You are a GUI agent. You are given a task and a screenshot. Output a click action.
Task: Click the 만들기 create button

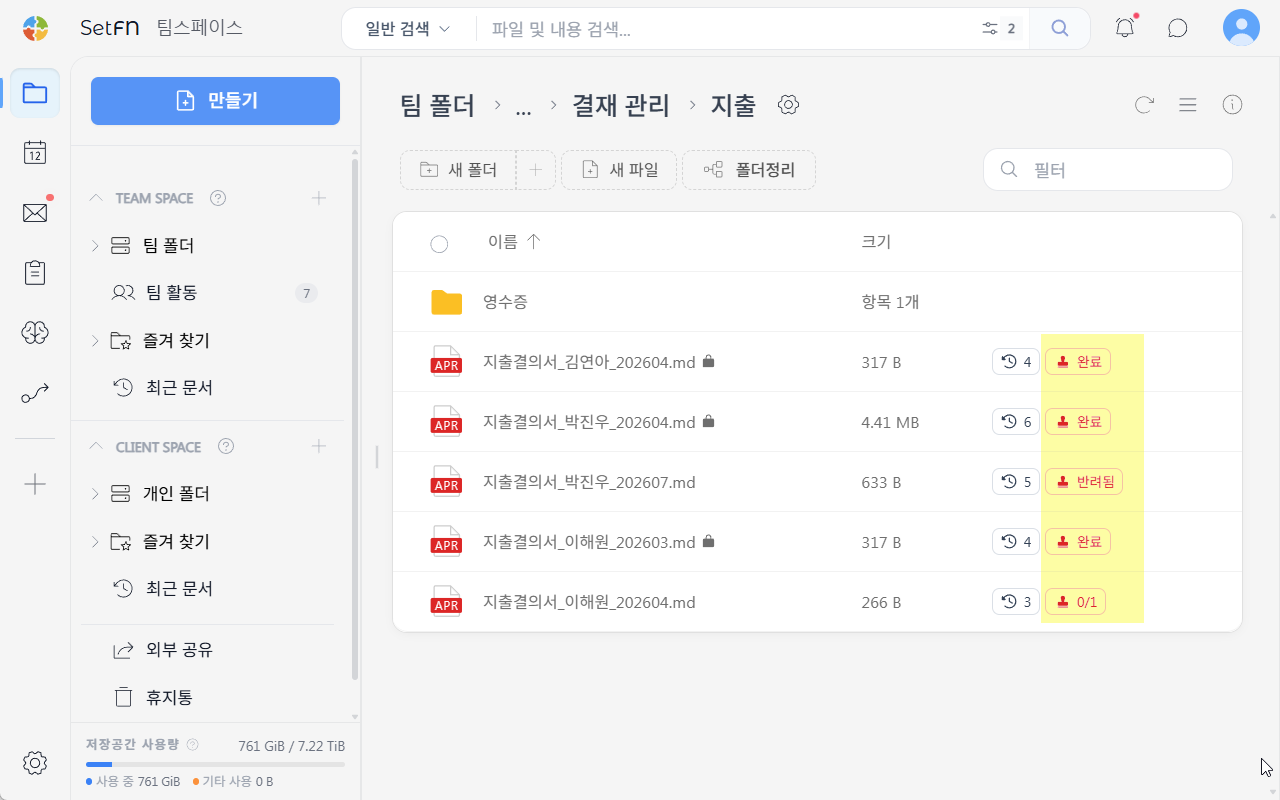(215, 101)
